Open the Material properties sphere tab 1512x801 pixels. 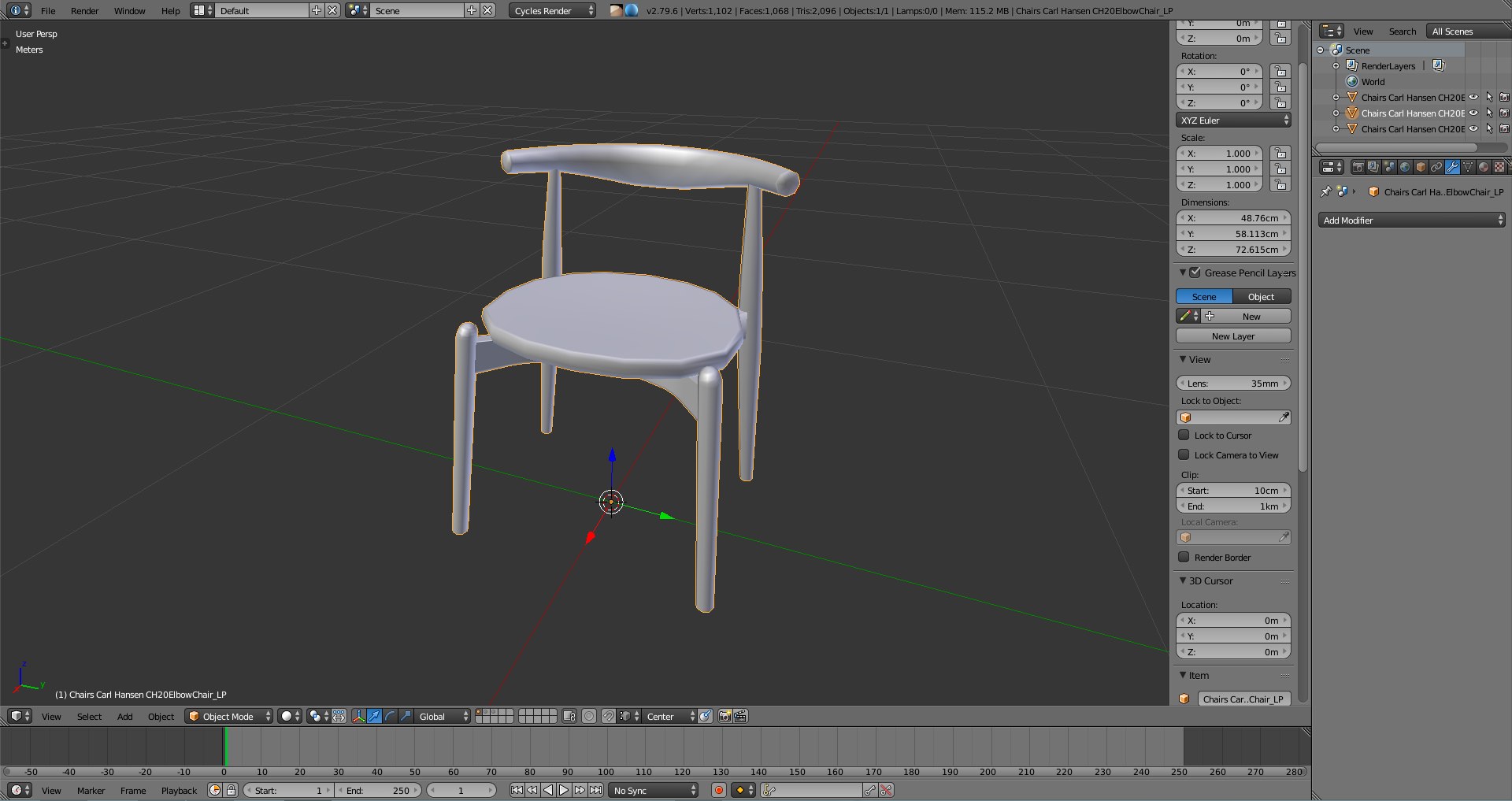click(x=1484, y=167)
